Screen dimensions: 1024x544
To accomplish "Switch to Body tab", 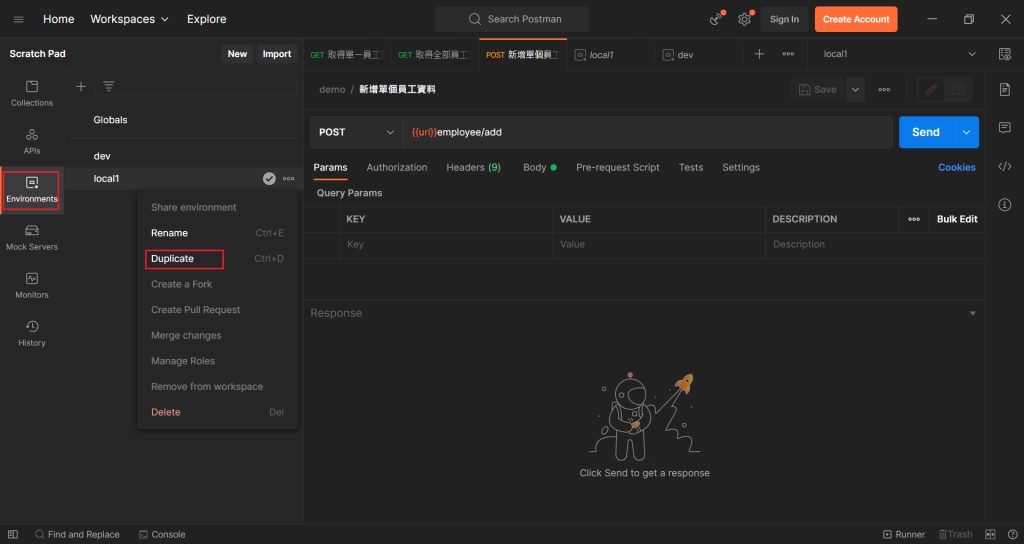I will [539, 167].
